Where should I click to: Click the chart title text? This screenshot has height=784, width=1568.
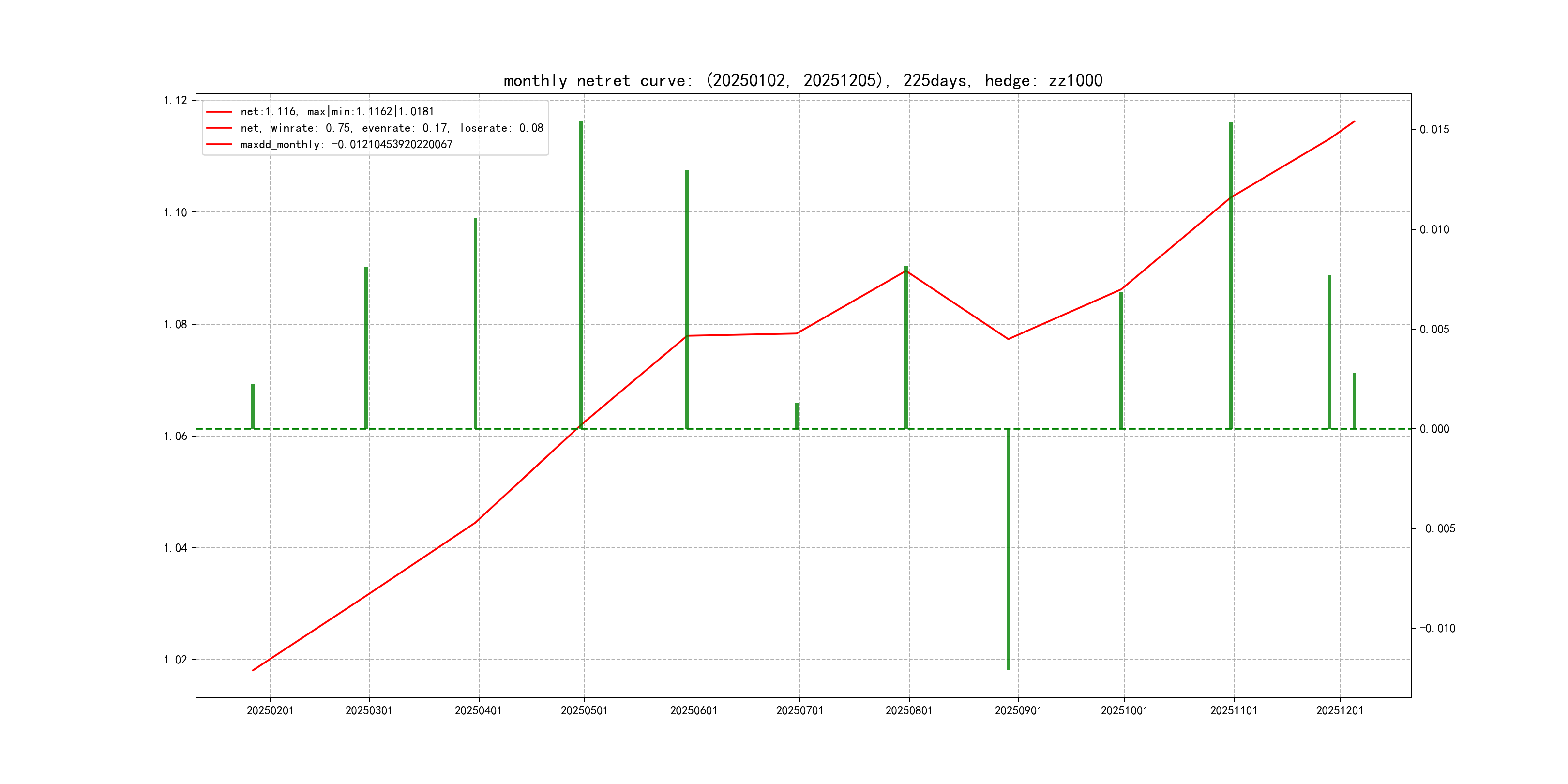[x=802, y=80]
